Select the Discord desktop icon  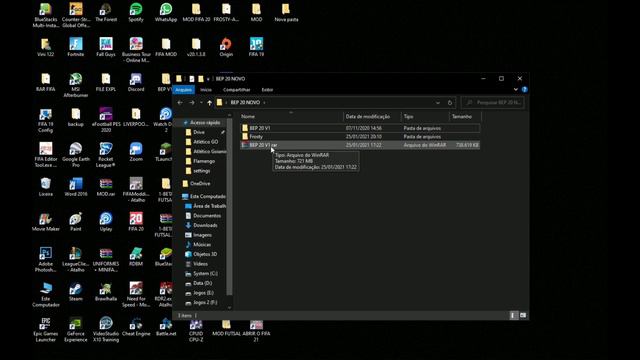click(136, 82)
